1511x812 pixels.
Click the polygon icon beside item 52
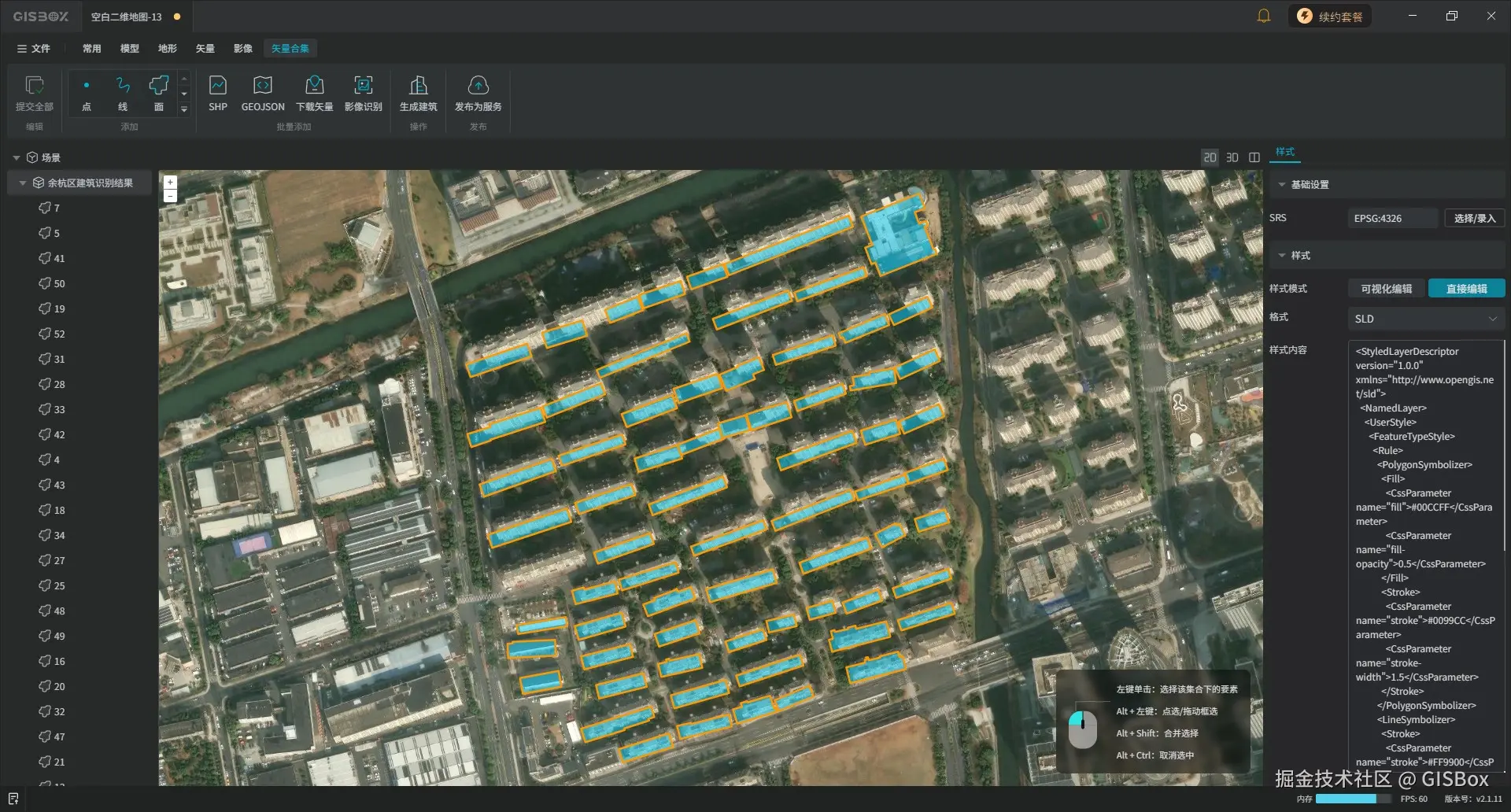click(45, 334)
